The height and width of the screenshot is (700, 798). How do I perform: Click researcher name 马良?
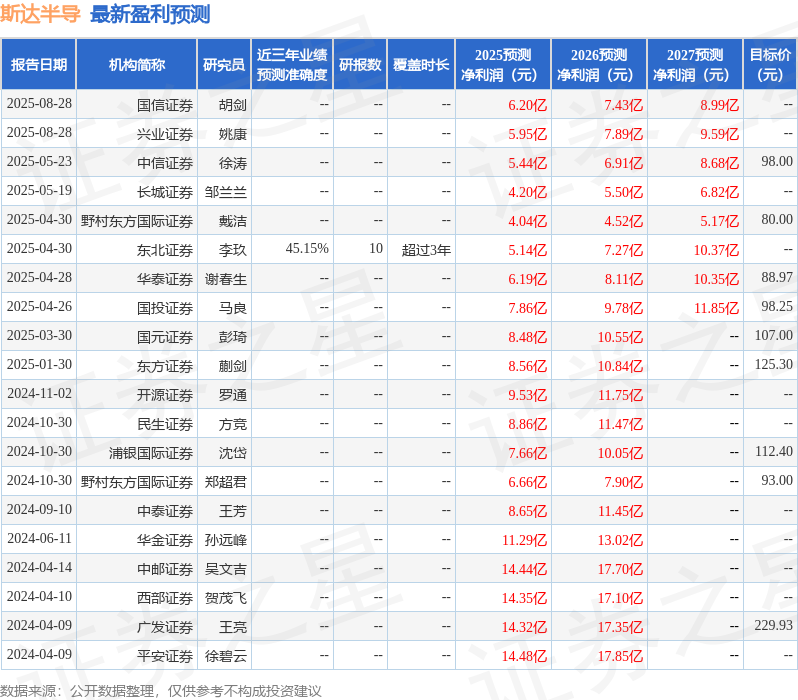tap(233, 308)
